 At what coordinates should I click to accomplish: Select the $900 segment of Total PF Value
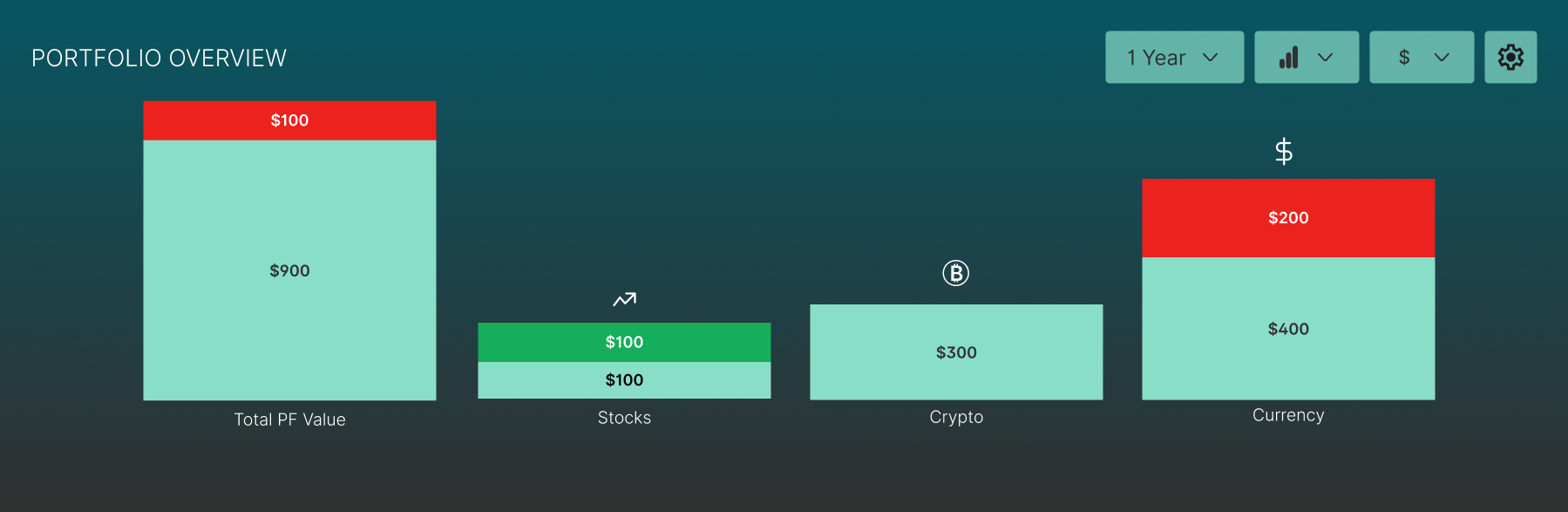(289, 270)
